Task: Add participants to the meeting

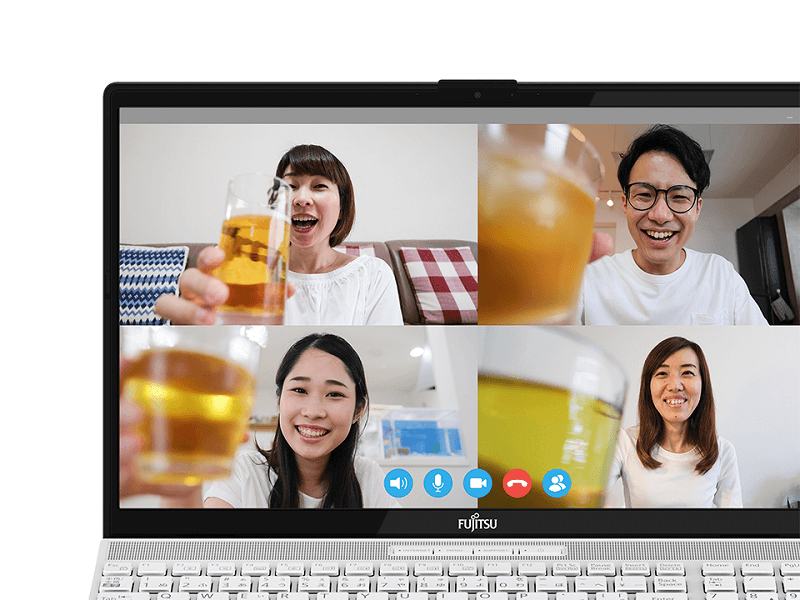Action: pos(558,483)
